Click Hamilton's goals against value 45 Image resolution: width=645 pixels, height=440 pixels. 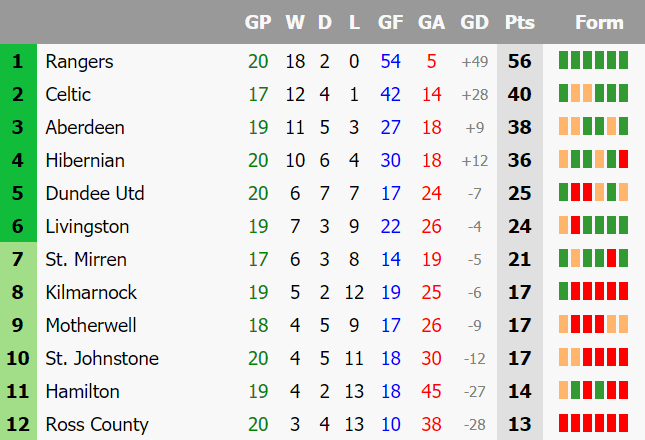click(x=431, y=391)
